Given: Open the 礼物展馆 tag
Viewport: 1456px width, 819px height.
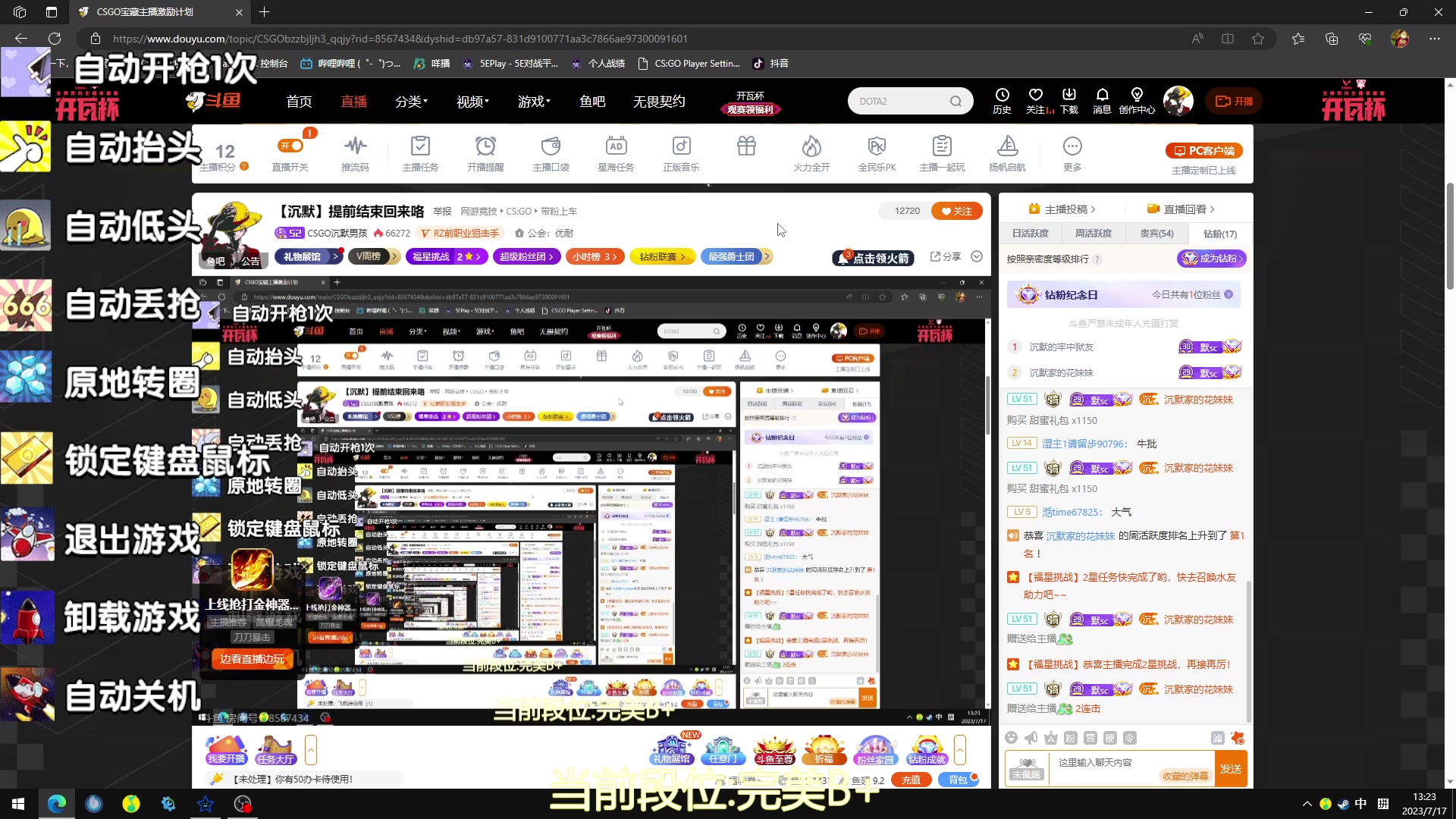Looking at the screenshot, I should click(x=308, y=257).
